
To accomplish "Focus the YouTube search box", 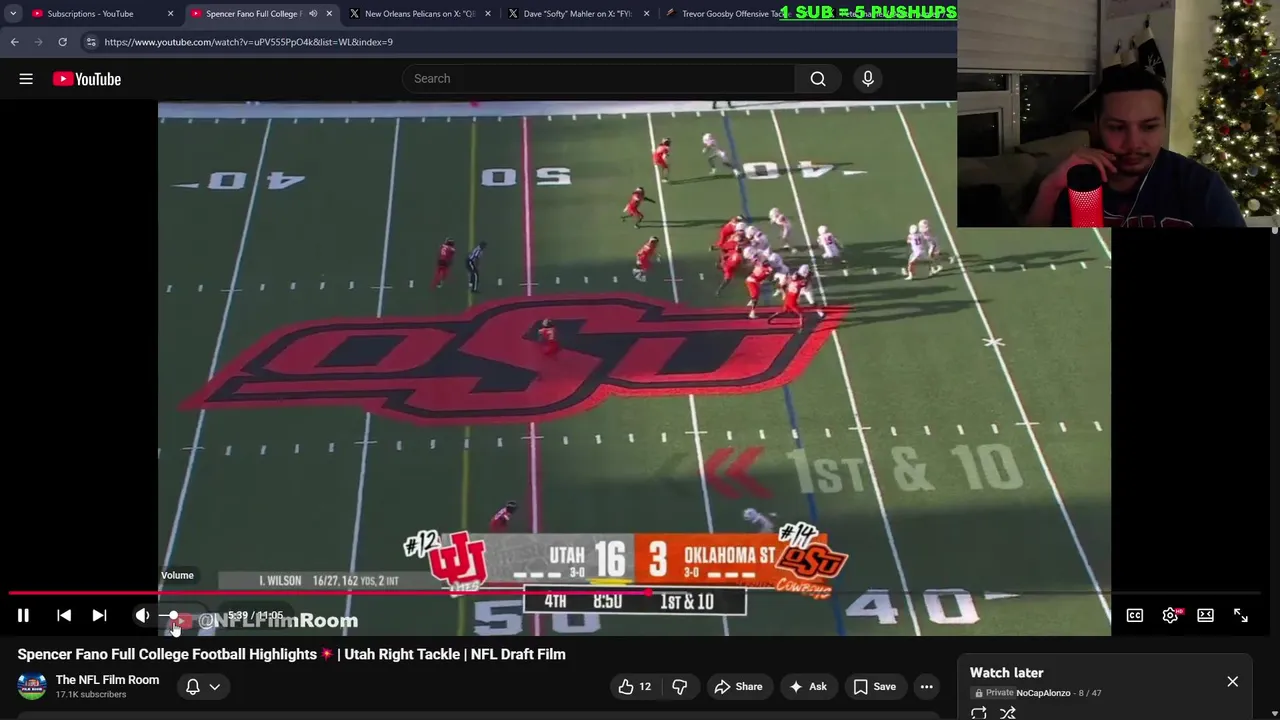I will 598,79.
